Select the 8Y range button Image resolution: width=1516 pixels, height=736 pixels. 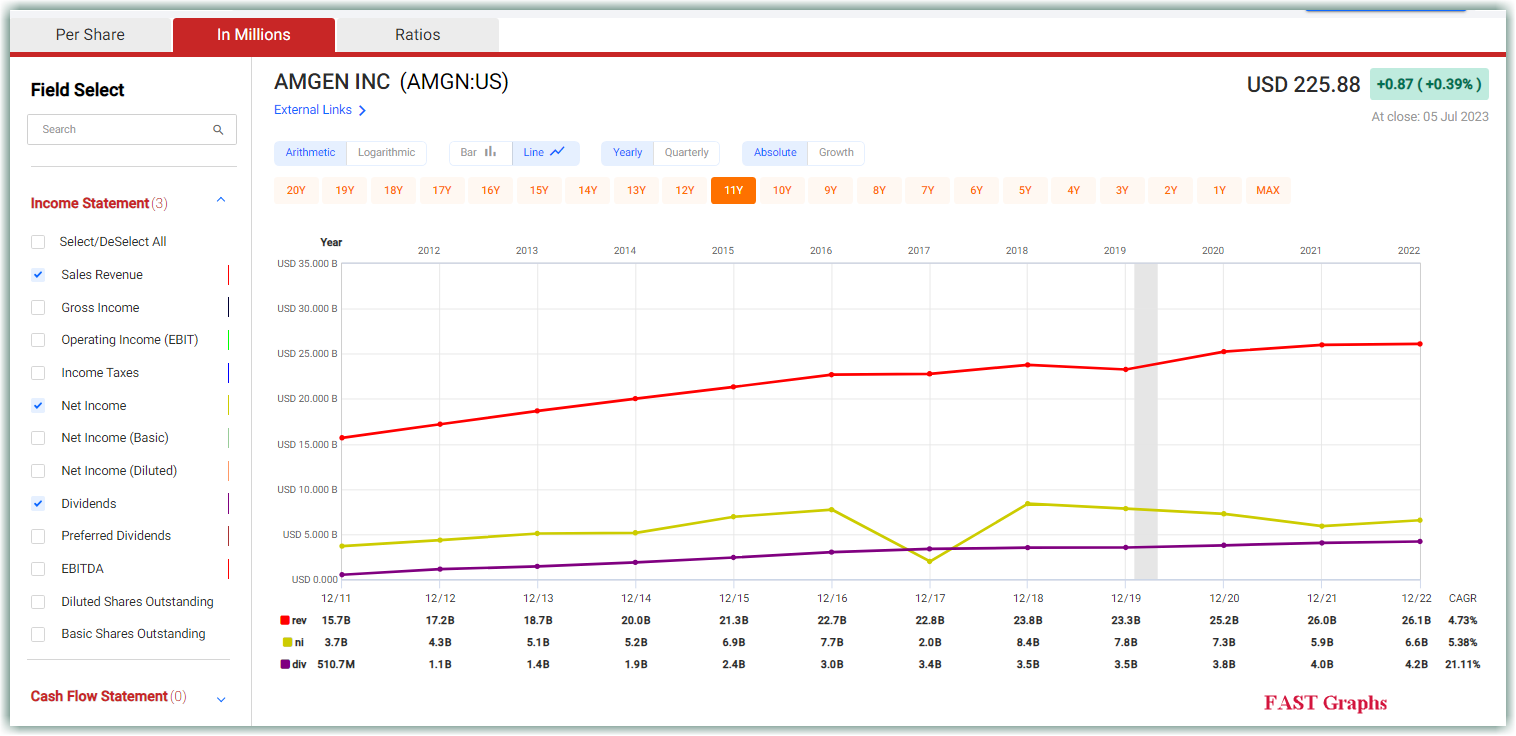point(879,191)
